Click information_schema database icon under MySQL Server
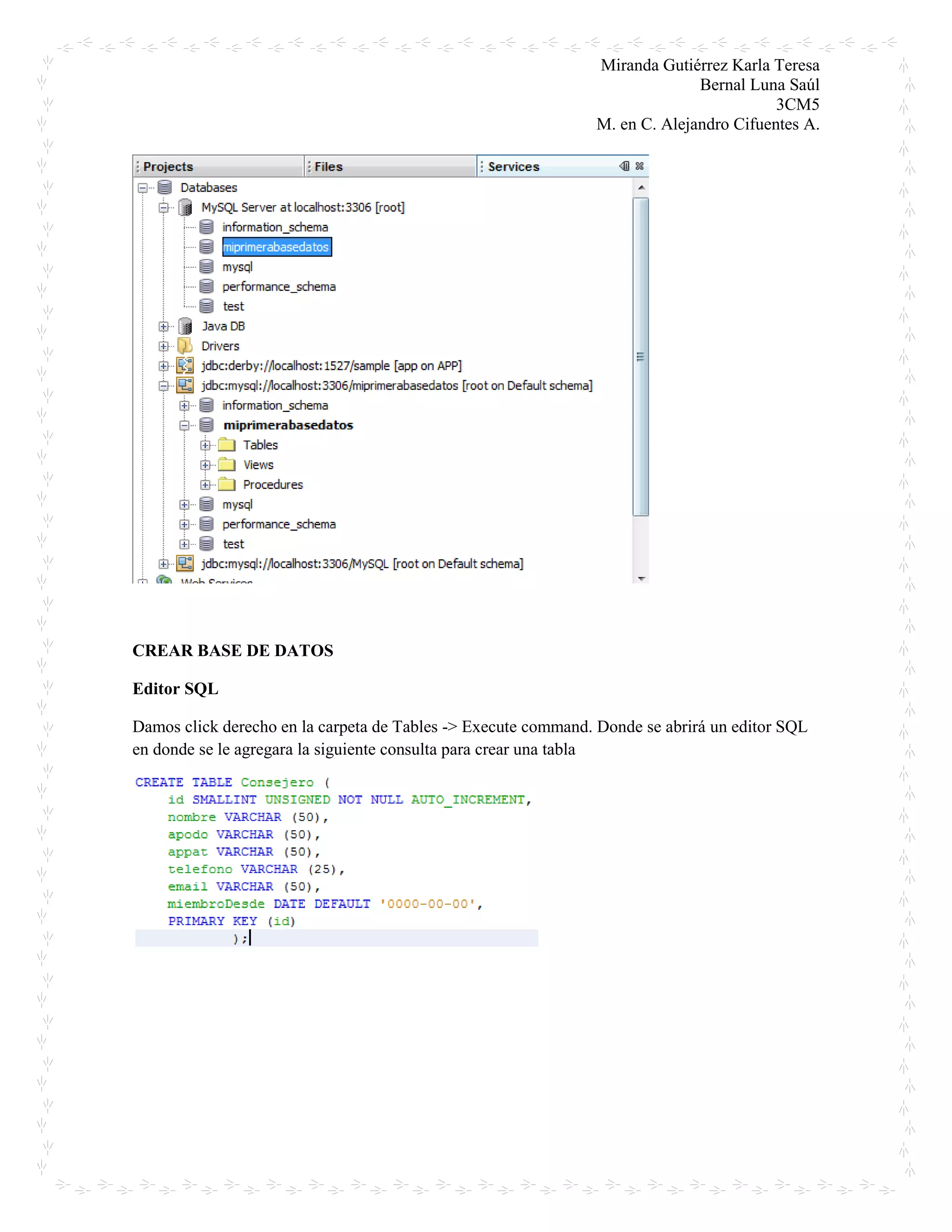Screen dimensions: 952x1232 [x=206, y=227]
